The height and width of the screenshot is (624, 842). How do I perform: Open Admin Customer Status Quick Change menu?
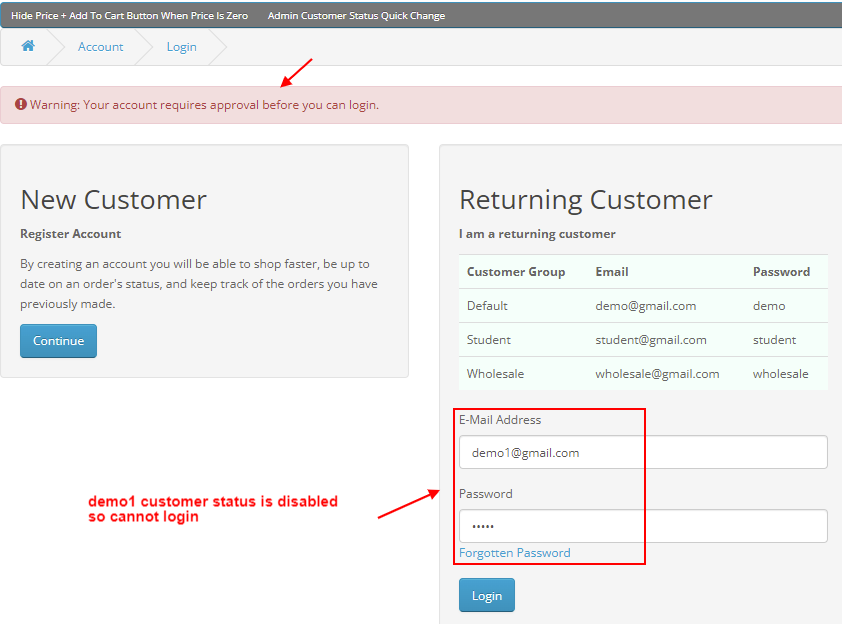(x=356, y=16)
